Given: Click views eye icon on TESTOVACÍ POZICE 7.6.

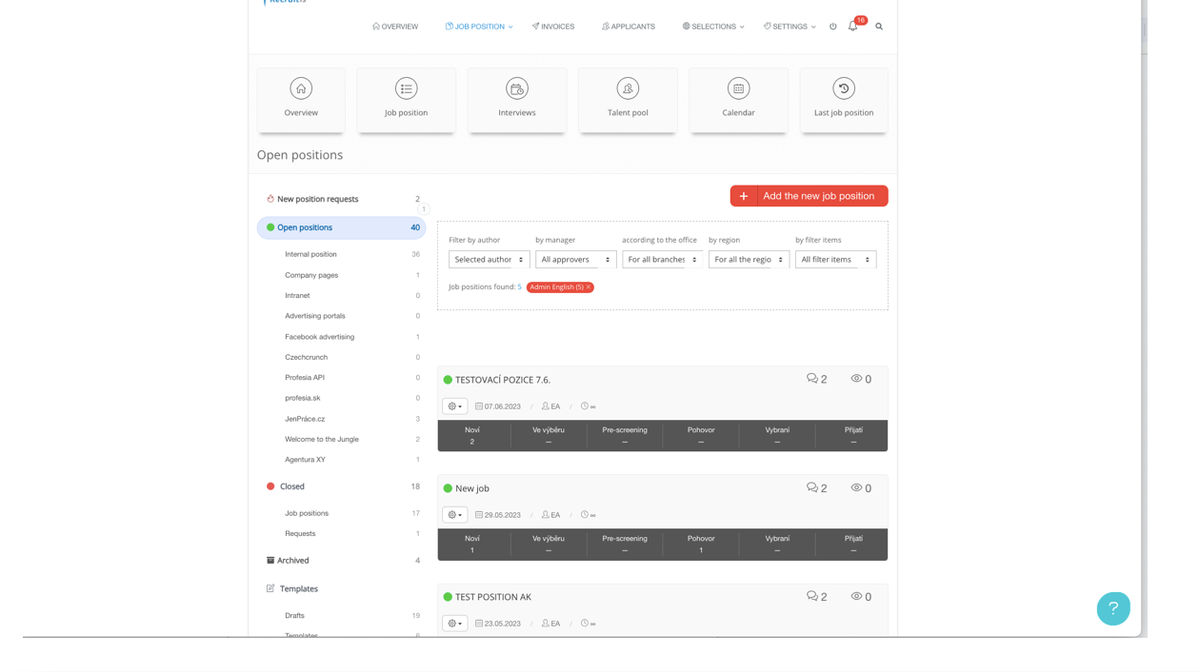Looking at the screenshot, I should [856, 379].
